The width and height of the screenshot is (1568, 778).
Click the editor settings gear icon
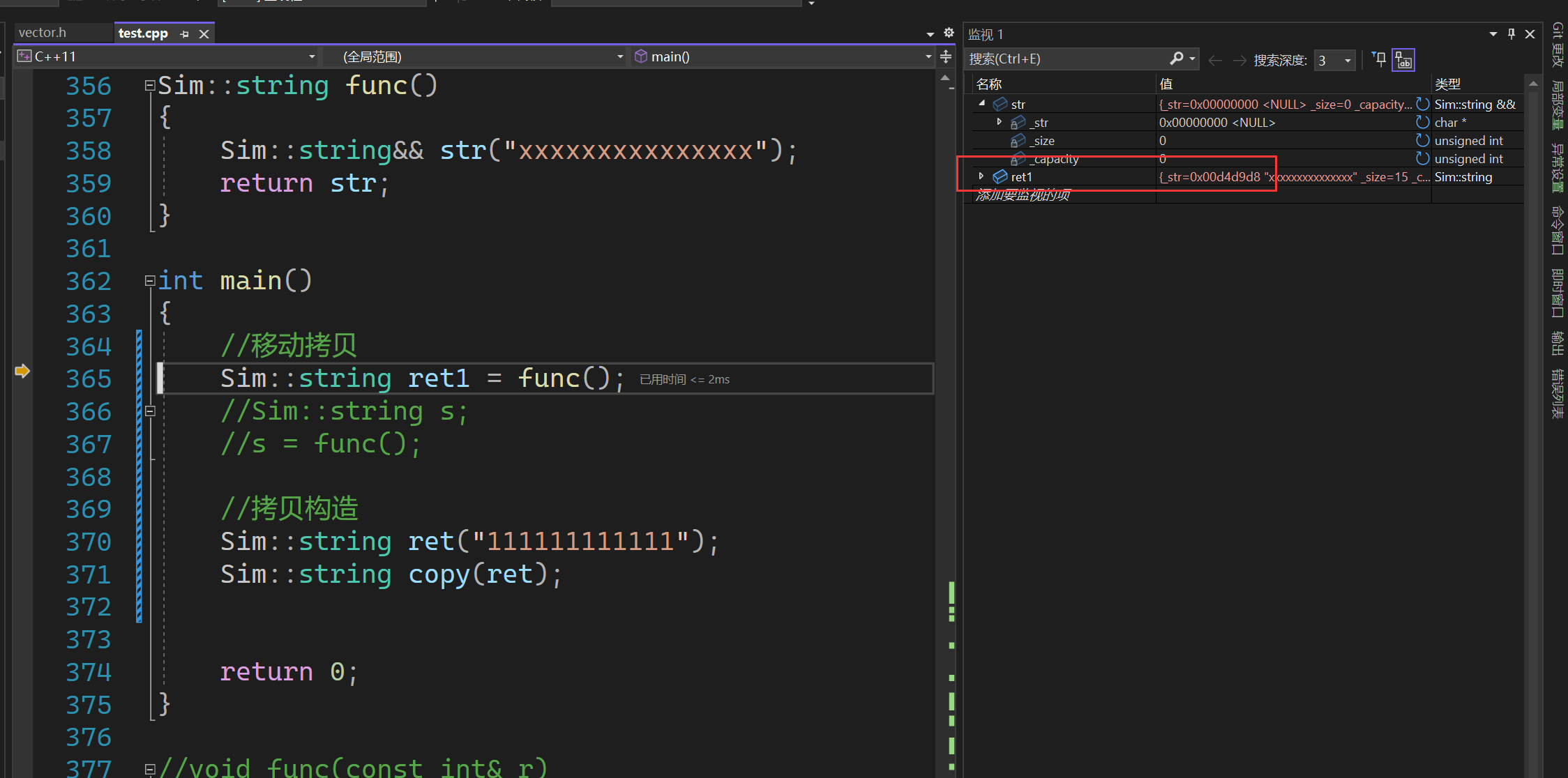coord(949,33)
